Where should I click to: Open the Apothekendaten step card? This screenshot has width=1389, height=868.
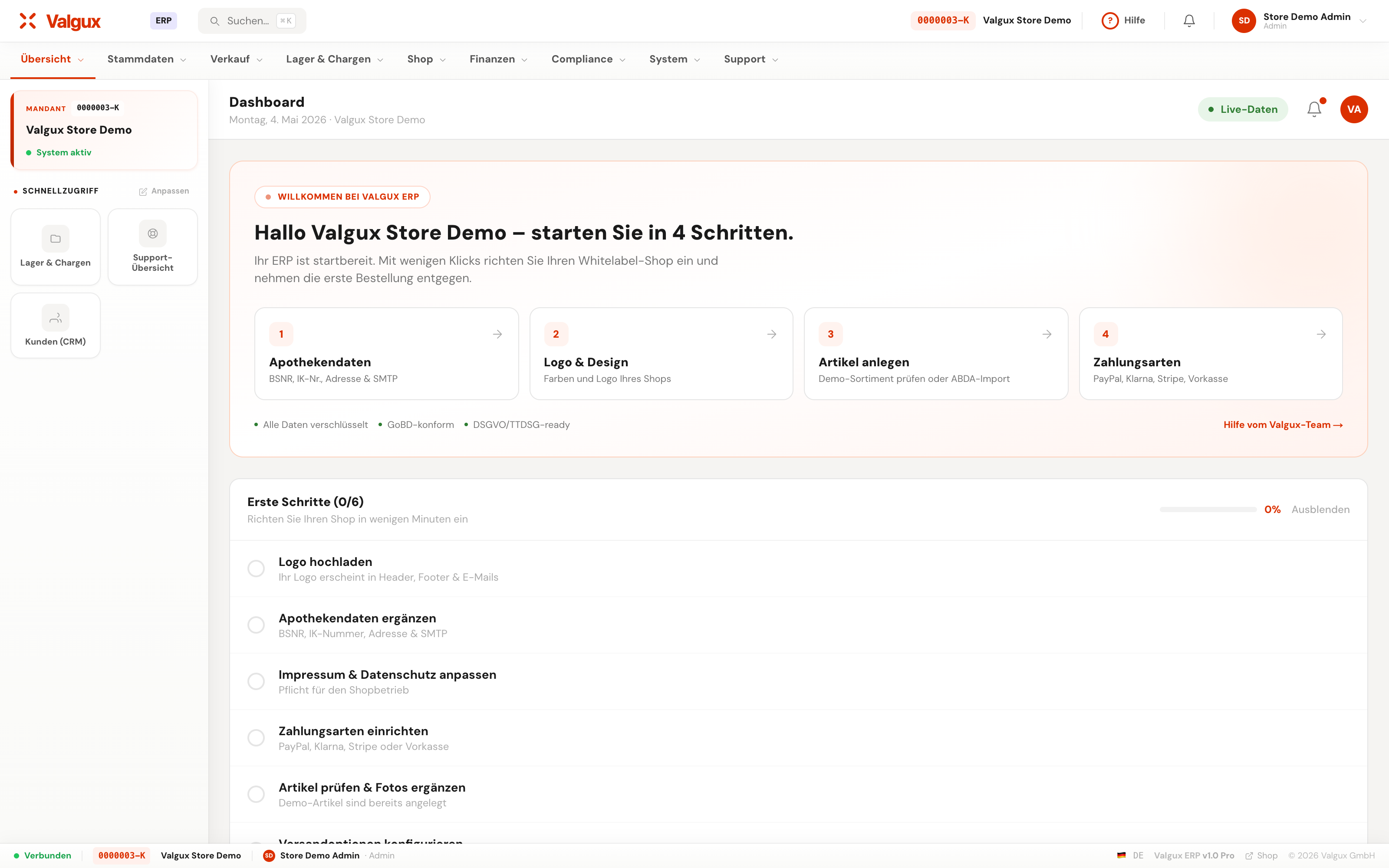click(386, 354)
